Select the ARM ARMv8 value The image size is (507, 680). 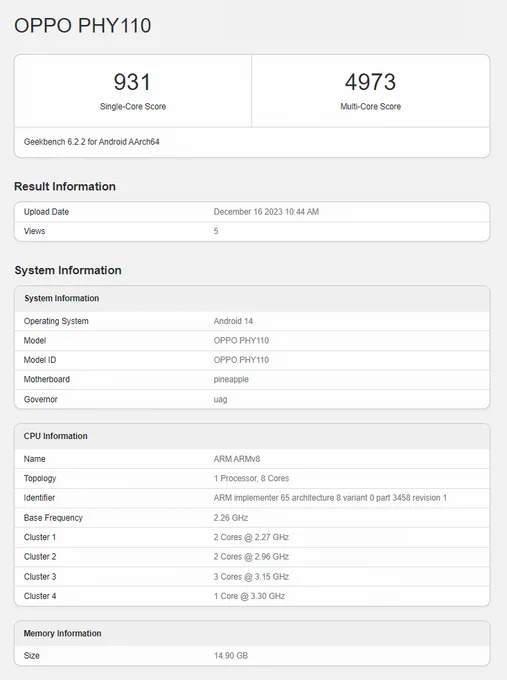point(237,459)
